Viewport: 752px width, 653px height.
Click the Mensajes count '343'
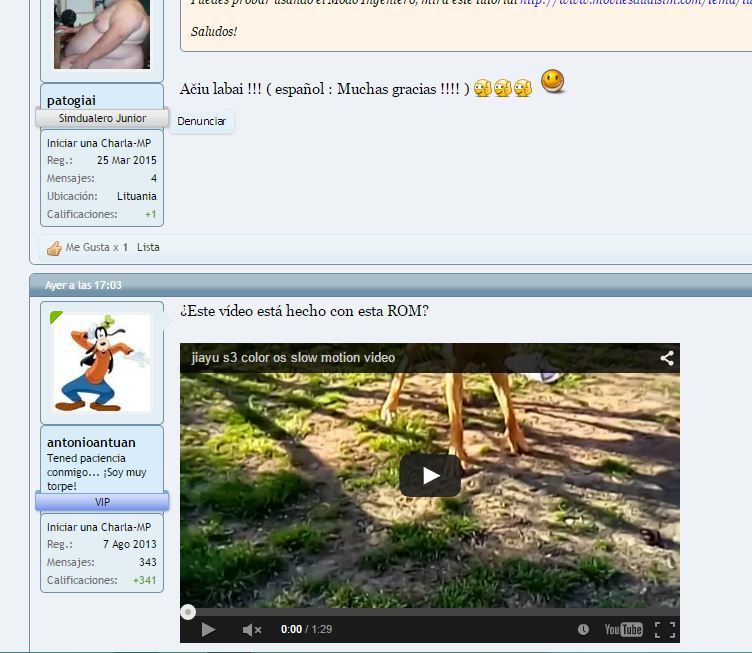point(148,562)
